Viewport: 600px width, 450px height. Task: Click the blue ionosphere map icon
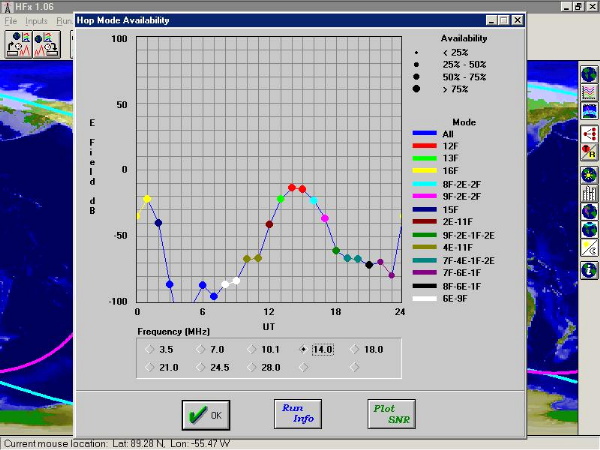[x=589, y=111]
